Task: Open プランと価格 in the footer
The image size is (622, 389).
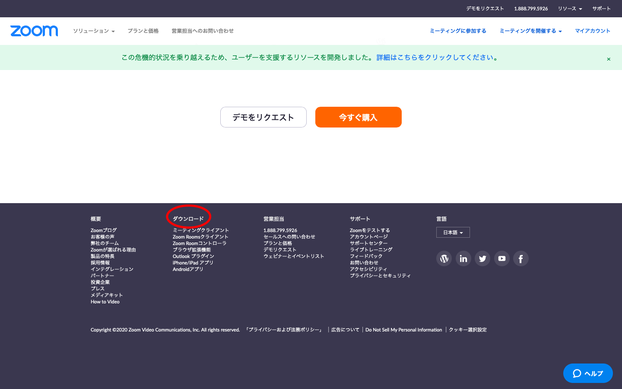Action: tap(278, 243)
